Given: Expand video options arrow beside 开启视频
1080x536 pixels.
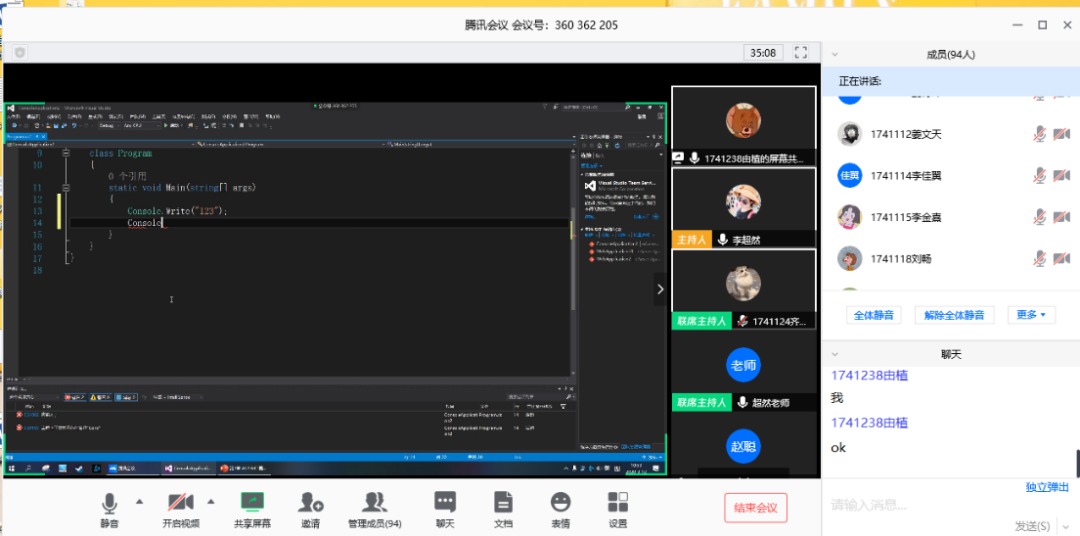Looking at the screenshot, I should pos(211,501).
